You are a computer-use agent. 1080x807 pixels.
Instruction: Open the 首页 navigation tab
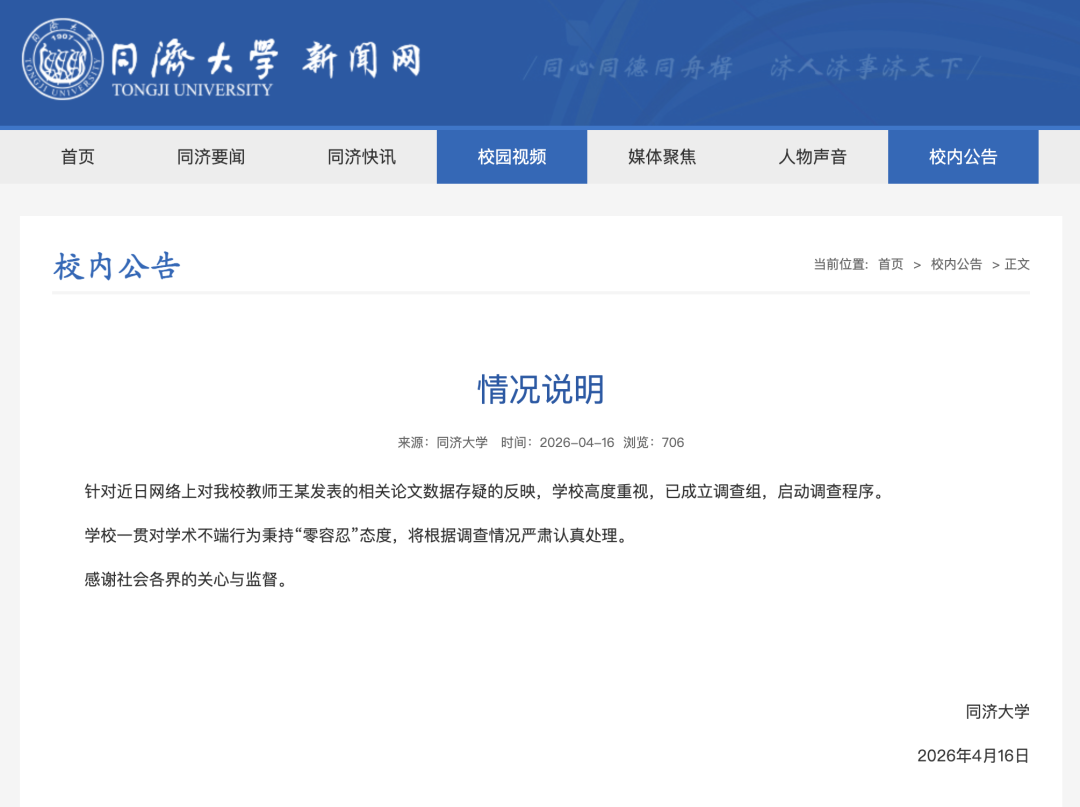78,157
